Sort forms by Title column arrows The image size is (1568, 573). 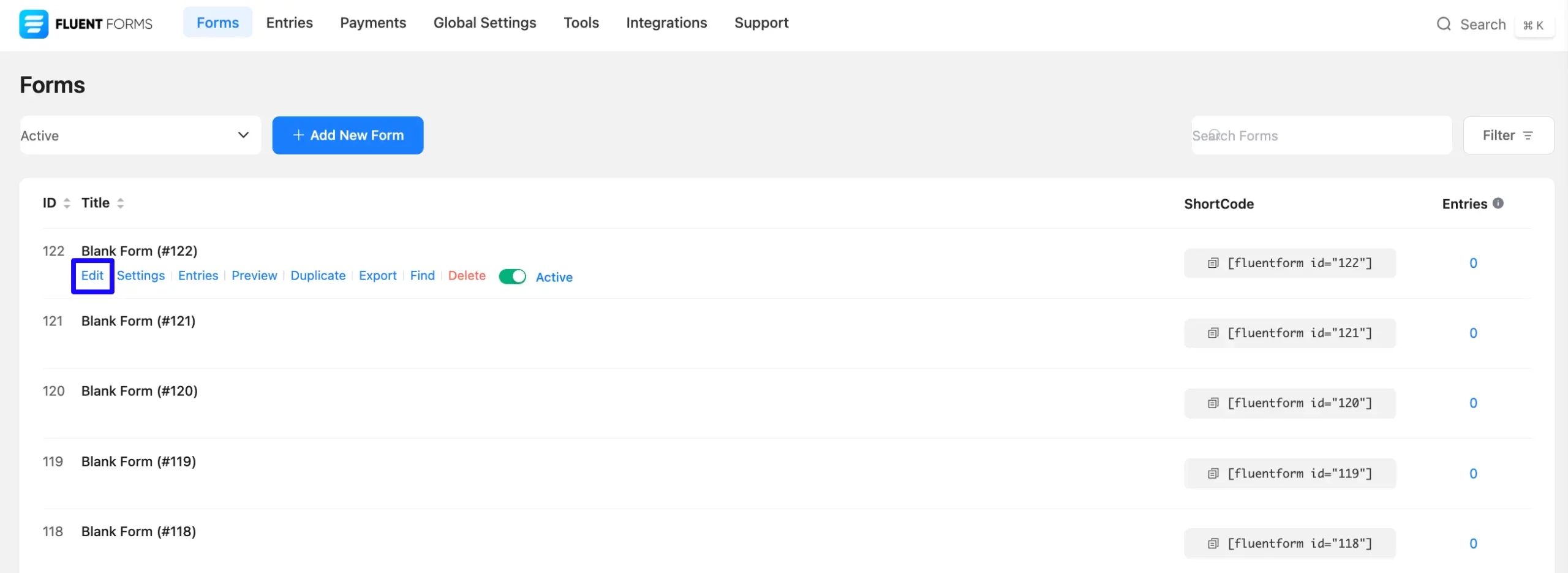121,203
